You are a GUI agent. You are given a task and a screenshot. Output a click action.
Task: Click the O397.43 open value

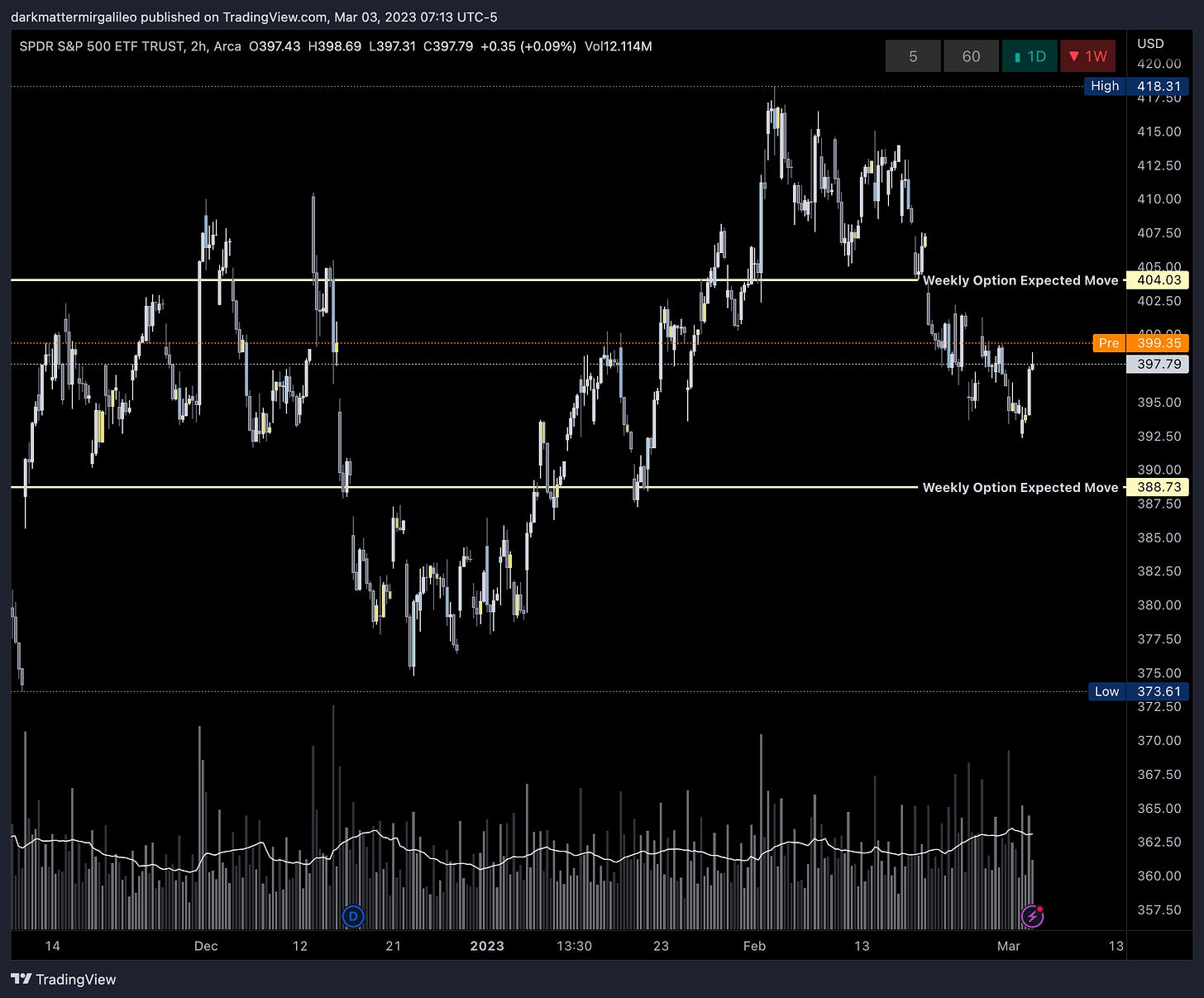point(275,46)
